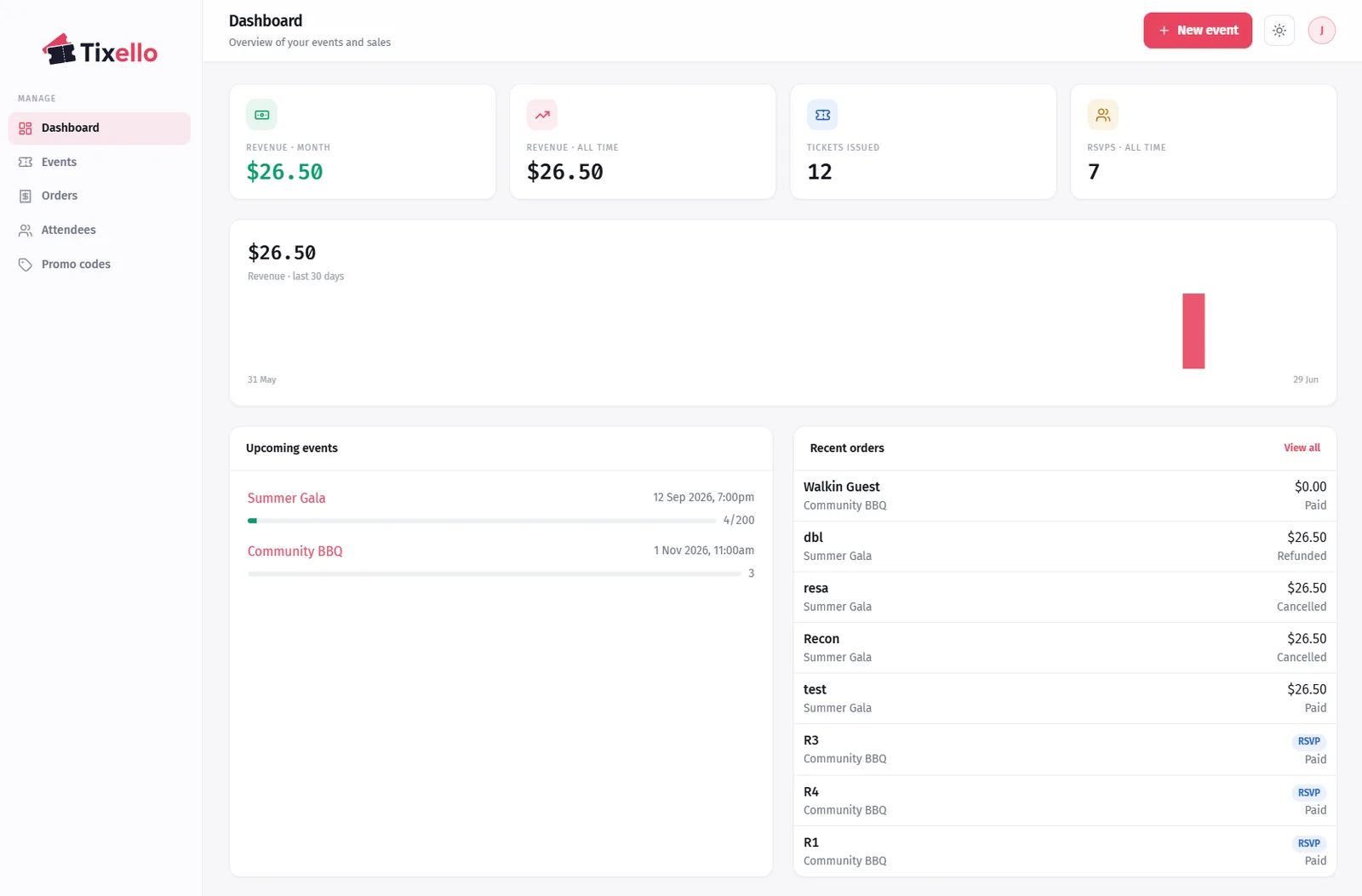
Task: Click the Summer Gala ticket progress bar
Action: pos(482,520)
